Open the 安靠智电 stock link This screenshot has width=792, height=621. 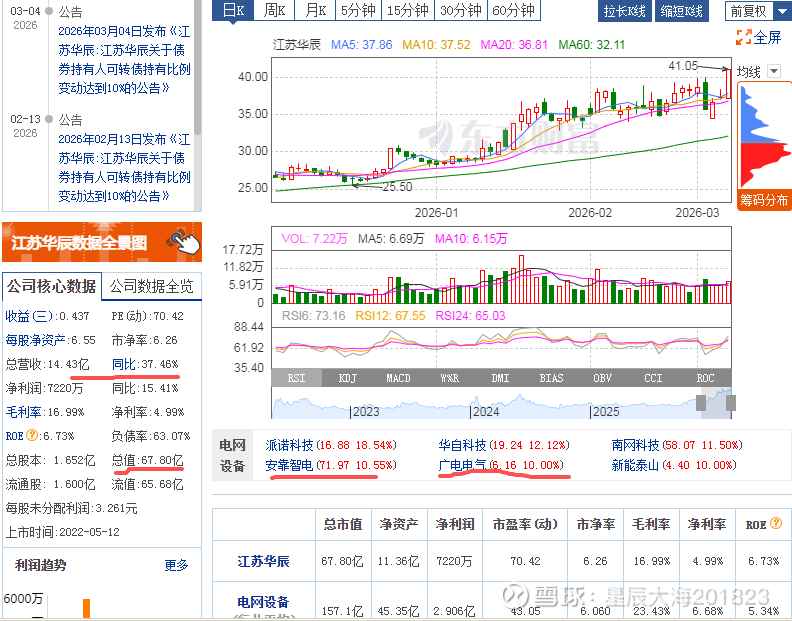(289, 465)
